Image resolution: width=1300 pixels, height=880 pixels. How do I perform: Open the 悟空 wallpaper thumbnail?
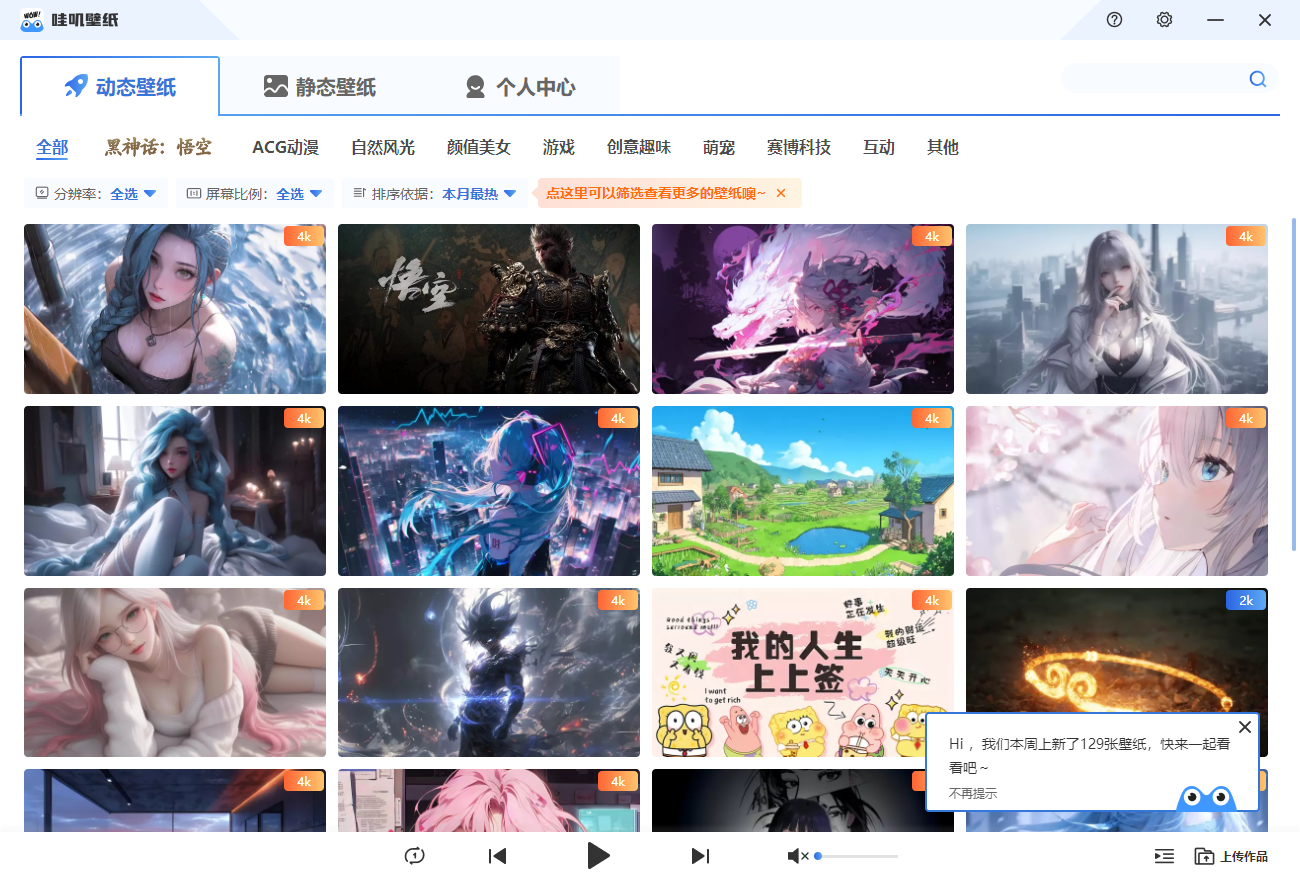pos(489,308)
